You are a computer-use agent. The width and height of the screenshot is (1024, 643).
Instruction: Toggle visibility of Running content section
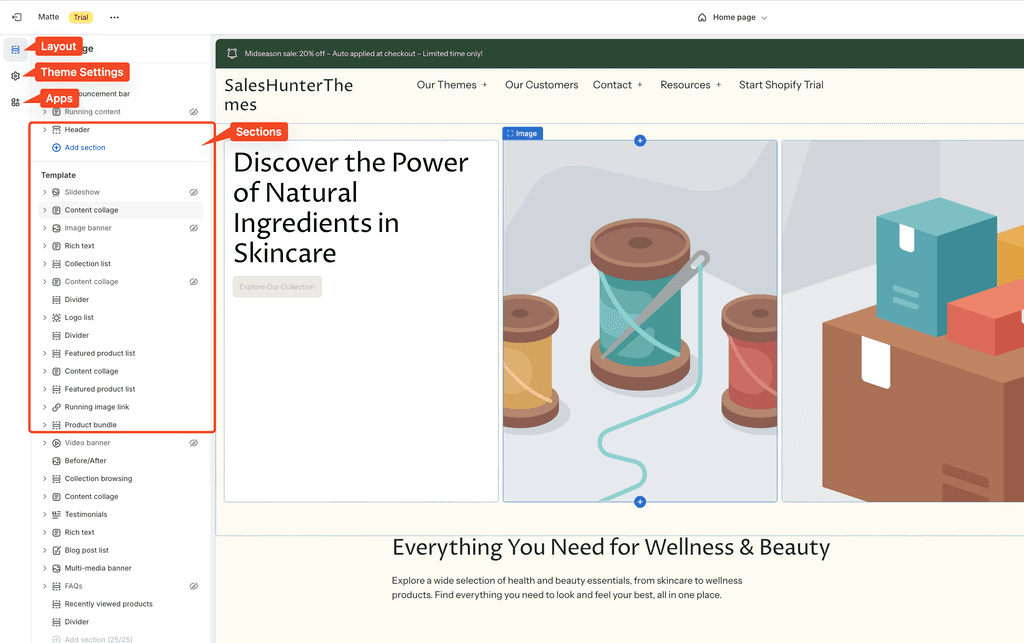(194, 112)
